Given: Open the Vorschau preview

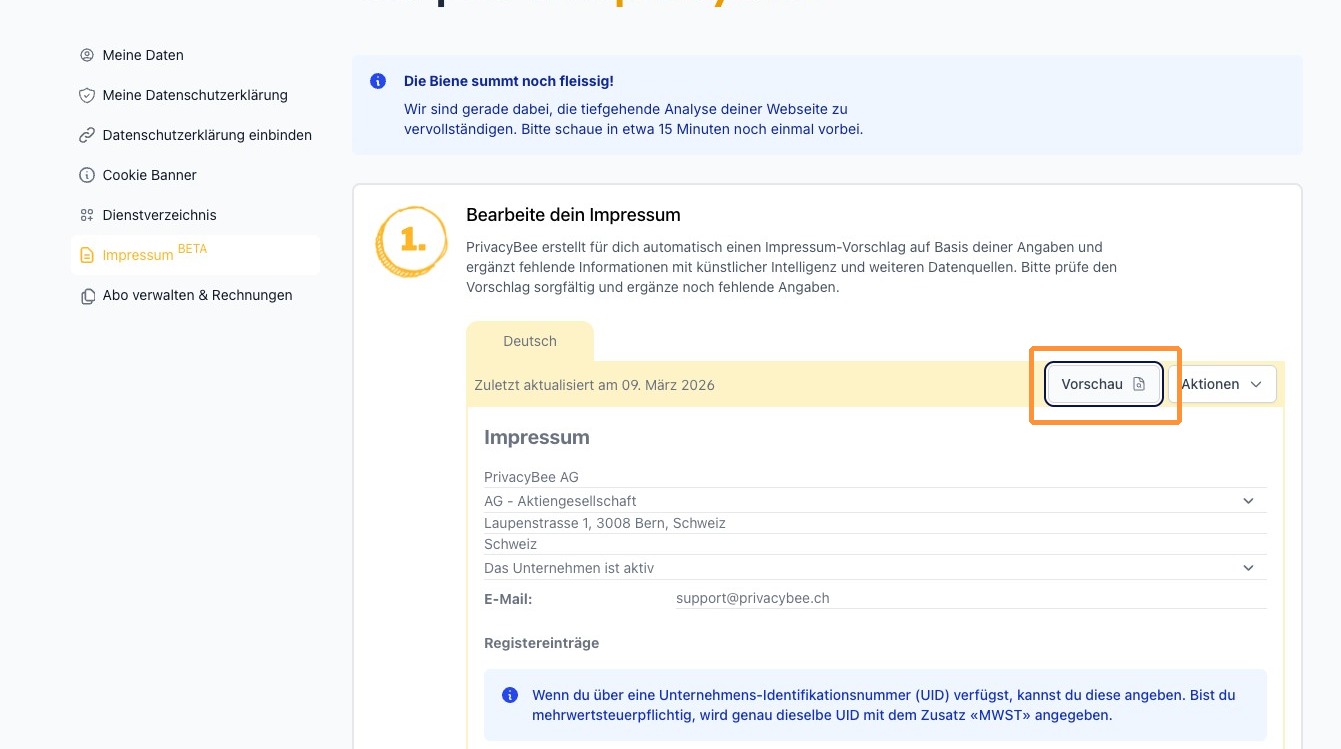Looking at the screenshot, I should click(1104, 384).
